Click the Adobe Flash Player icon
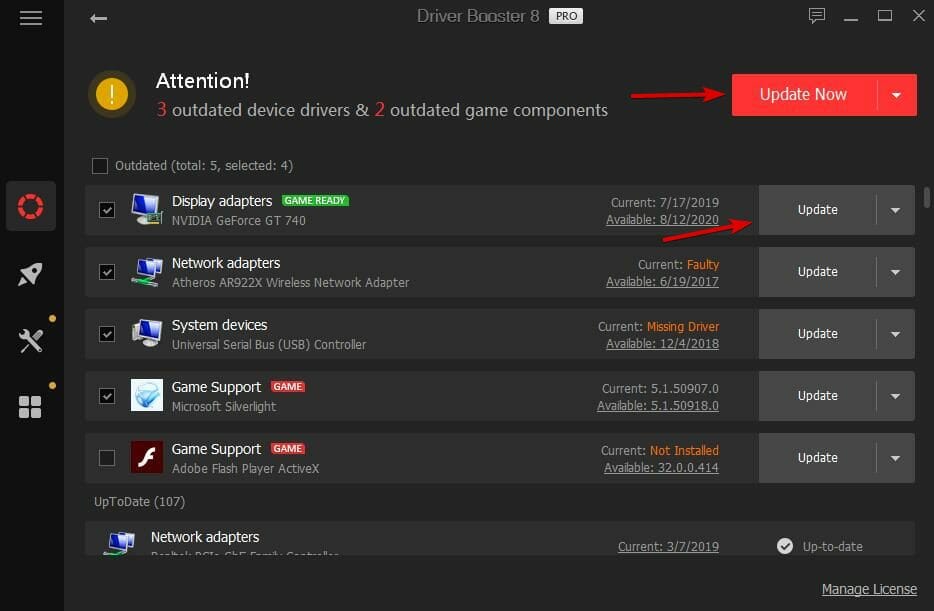Image resolution: width=934 pixels, height=611 pixels. pos(147,457)
